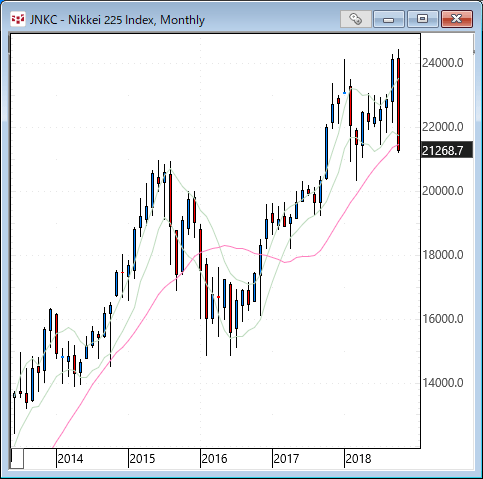Close the JNKC chart window
This screenshot has width=483, height=479.
pyautogui.click(x=457, y=19)
